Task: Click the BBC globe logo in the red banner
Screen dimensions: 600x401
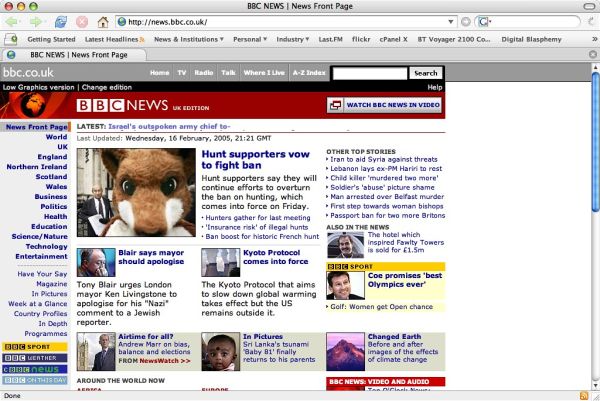Action: coord(33,105)
